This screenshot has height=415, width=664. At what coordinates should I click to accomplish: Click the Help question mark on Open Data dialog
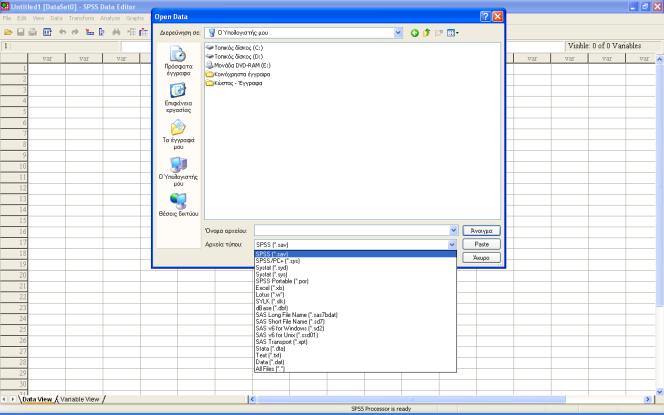tap(485, 17)
